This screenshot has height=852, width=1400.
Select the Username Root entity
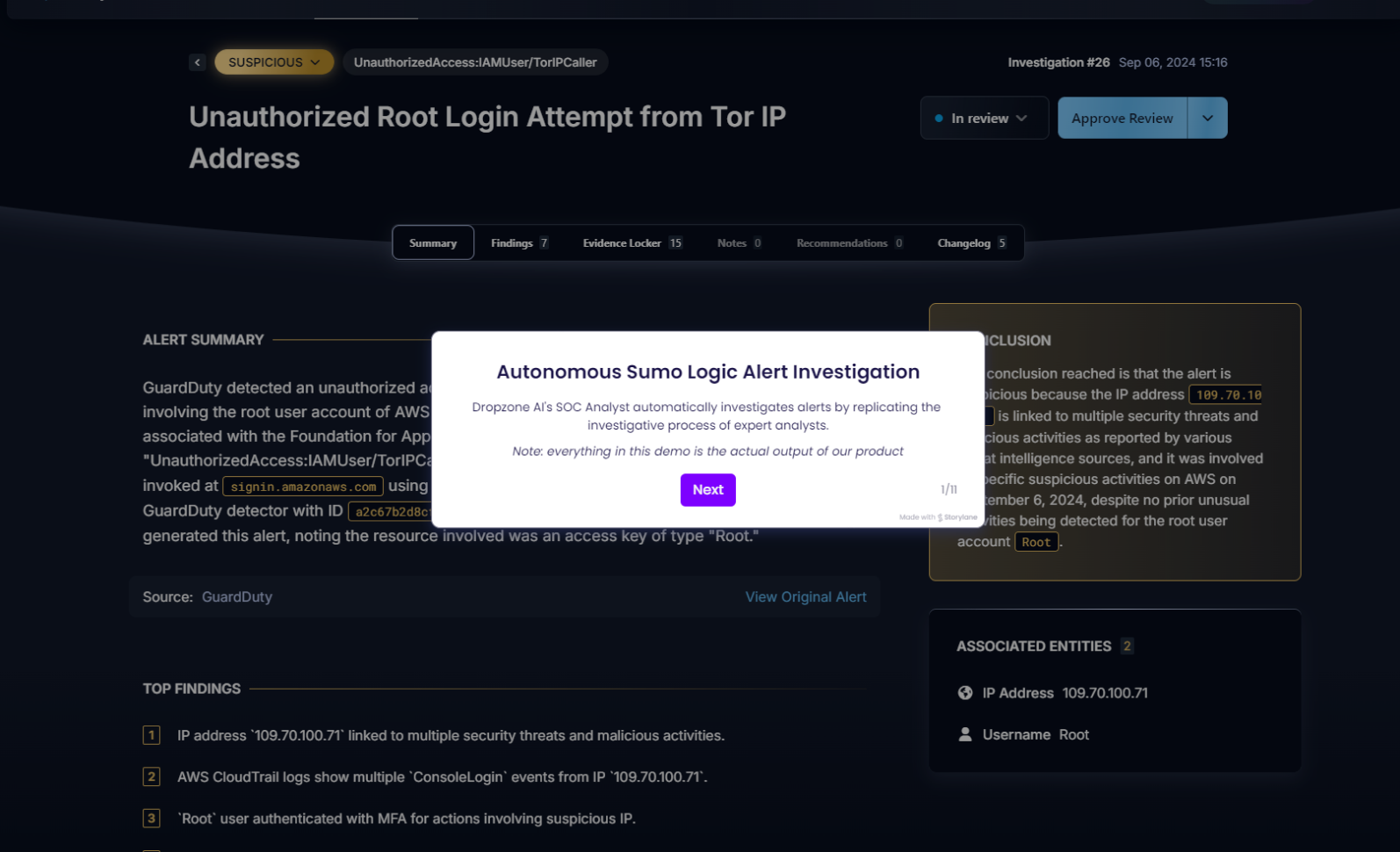click(x=1024, y=734)
